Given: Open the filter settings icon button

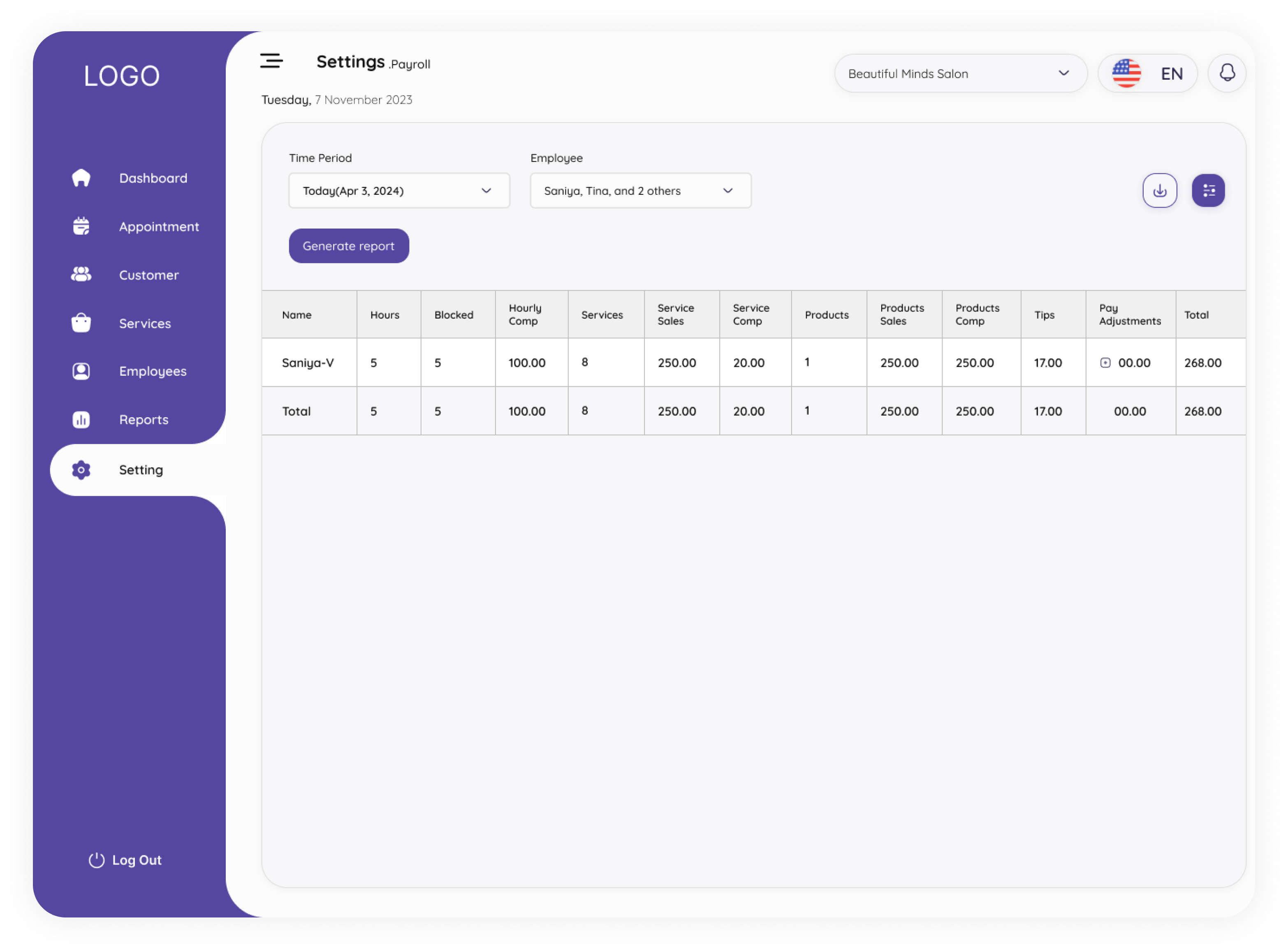Looking at the screenshot, I should pos(1208,190).
